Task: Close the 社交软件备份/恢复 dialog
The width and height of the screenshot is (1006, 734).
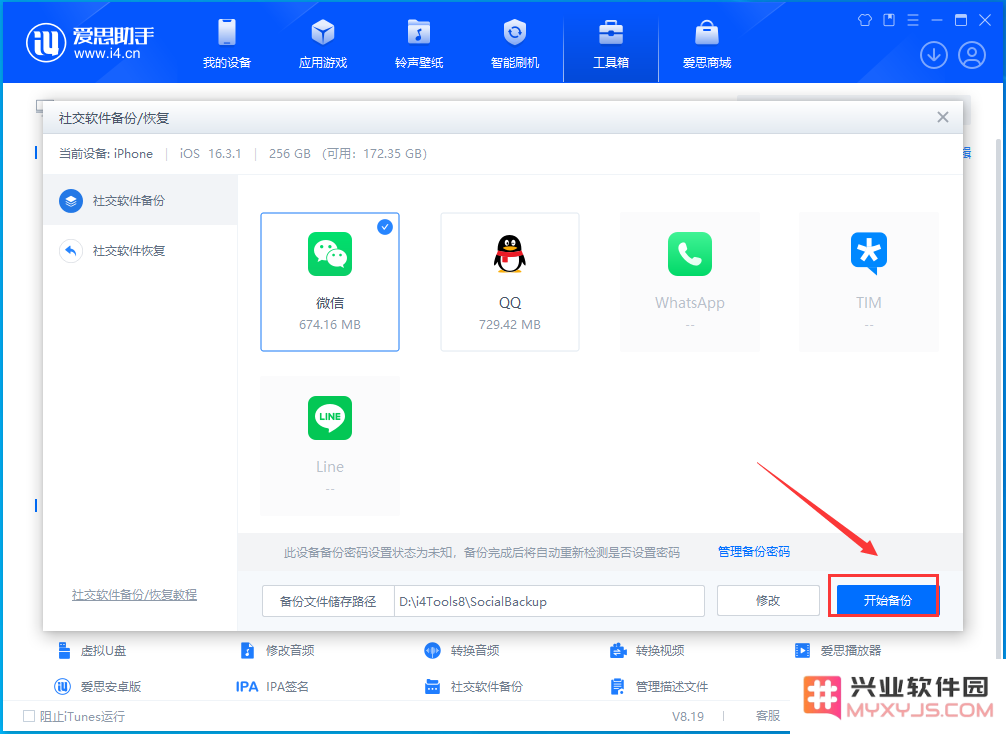Action: point(942,117)
